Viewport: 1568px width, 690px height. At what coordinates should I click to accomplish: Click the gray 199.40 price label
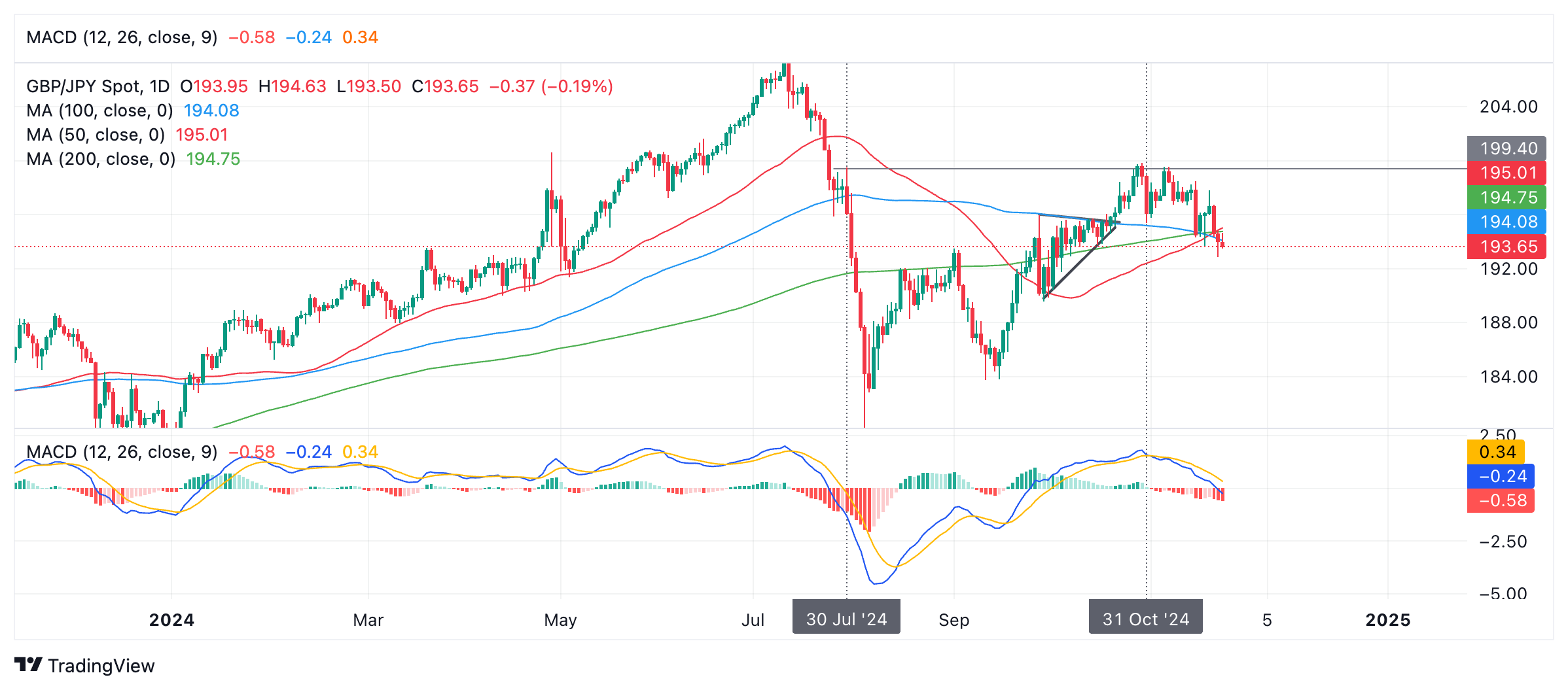[x=1506, y=148]
